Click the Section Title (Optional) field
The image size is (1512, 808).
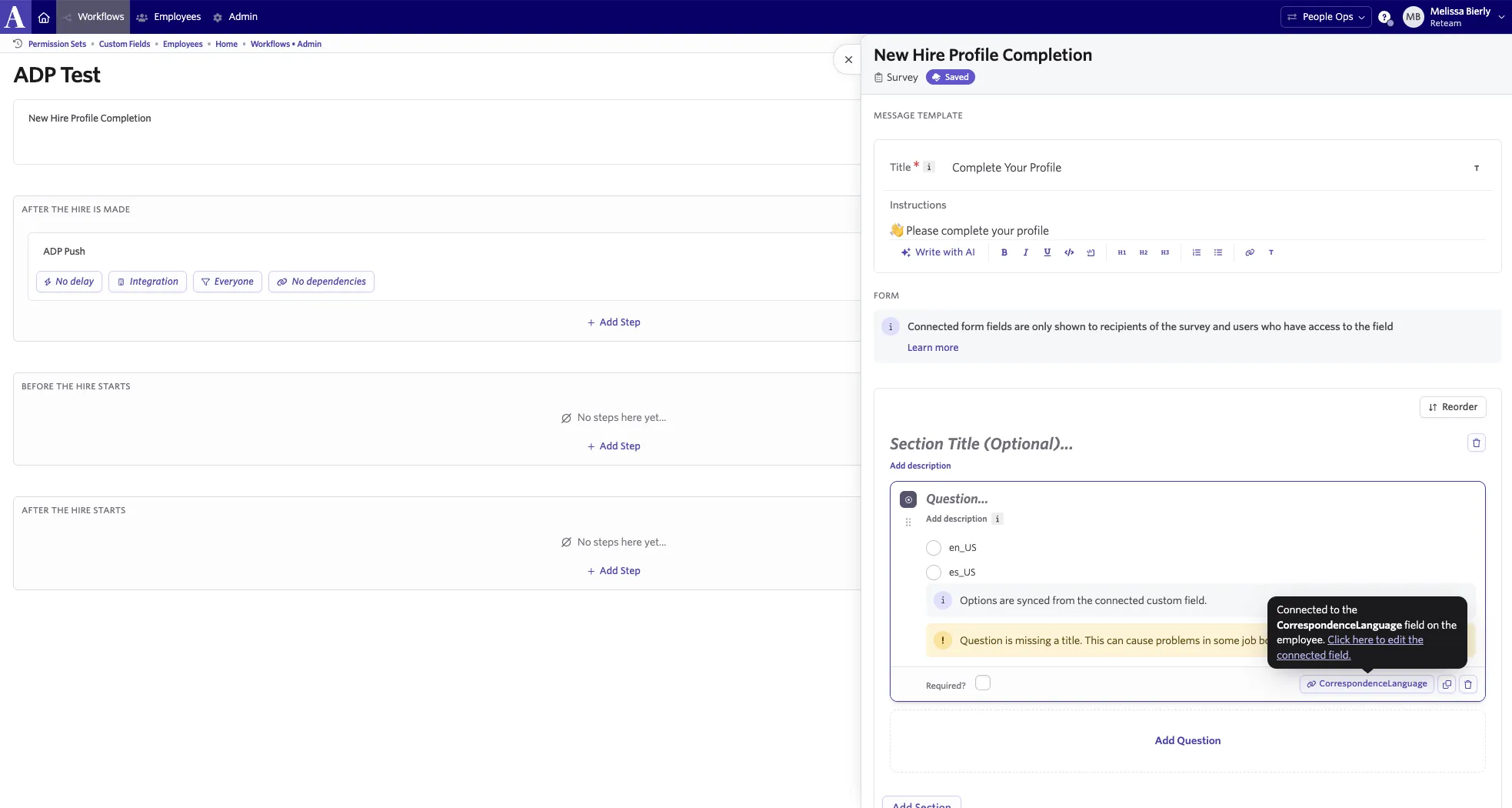[981, 444]
